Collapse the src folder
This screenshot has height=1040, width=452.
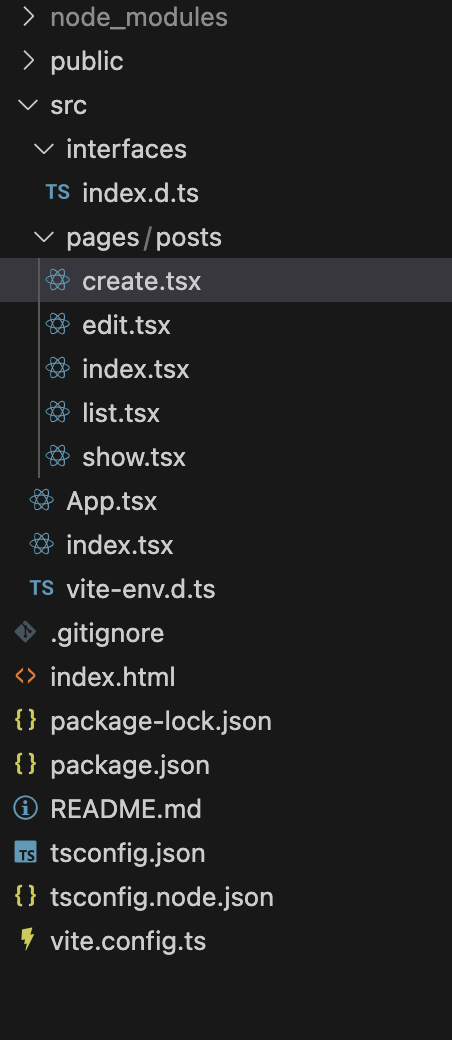tap(28, 105)
